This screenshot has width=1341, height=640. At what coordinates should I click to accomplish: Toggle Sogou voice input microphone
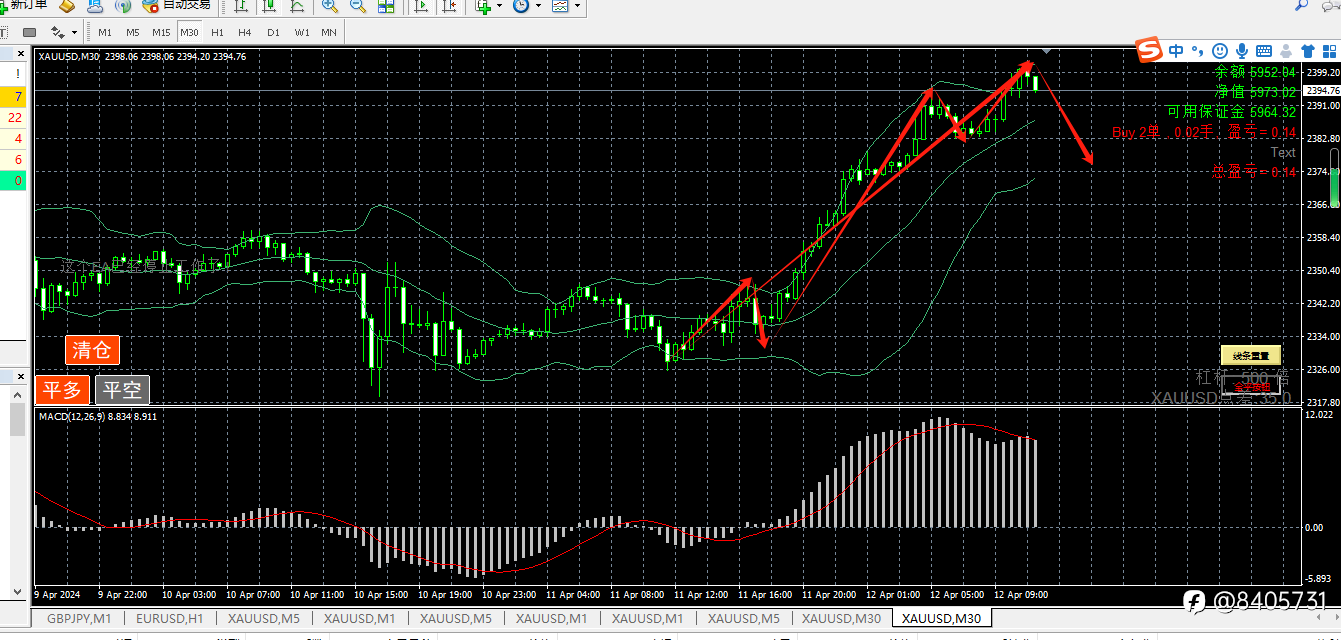pos(1242,50)
